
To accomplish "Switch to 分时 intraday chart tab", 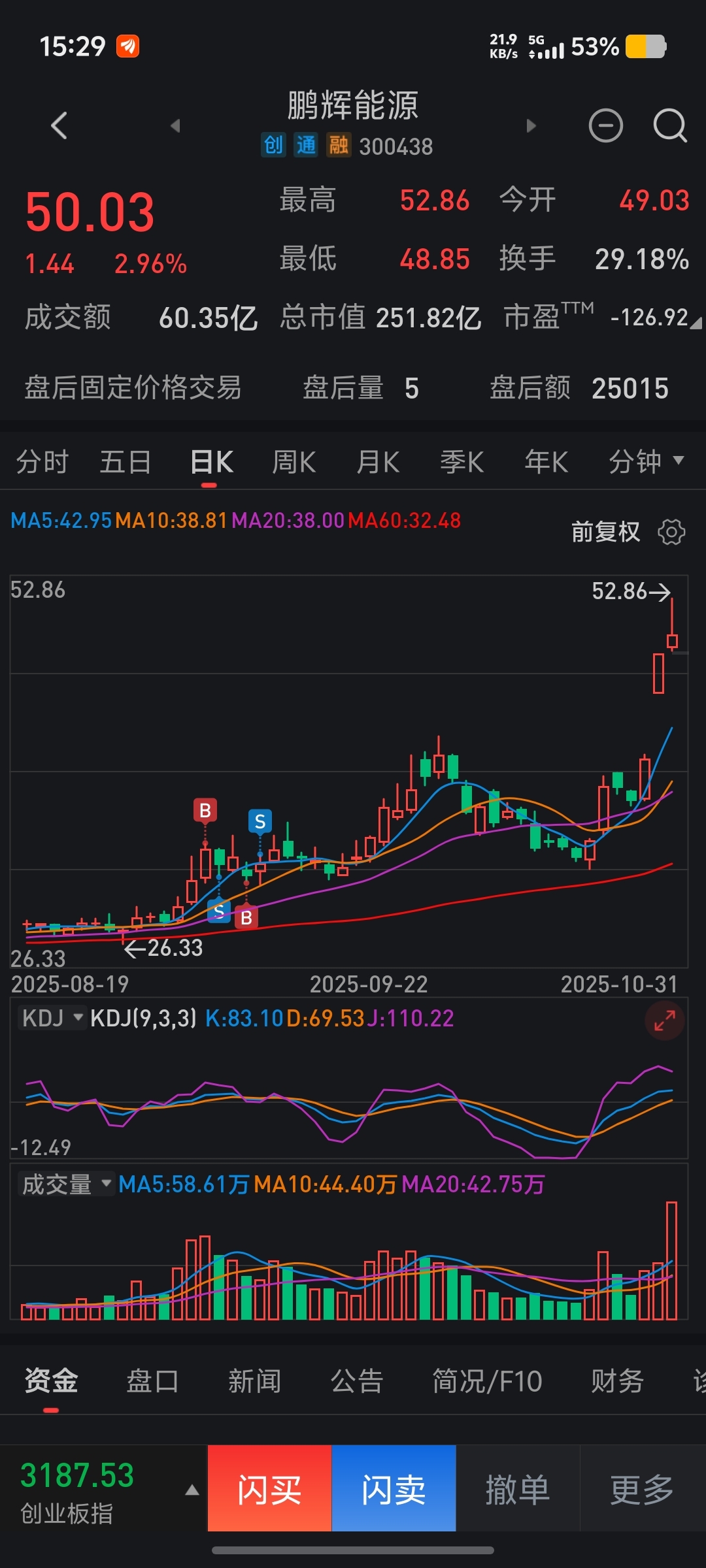I will tap(42, 461).
